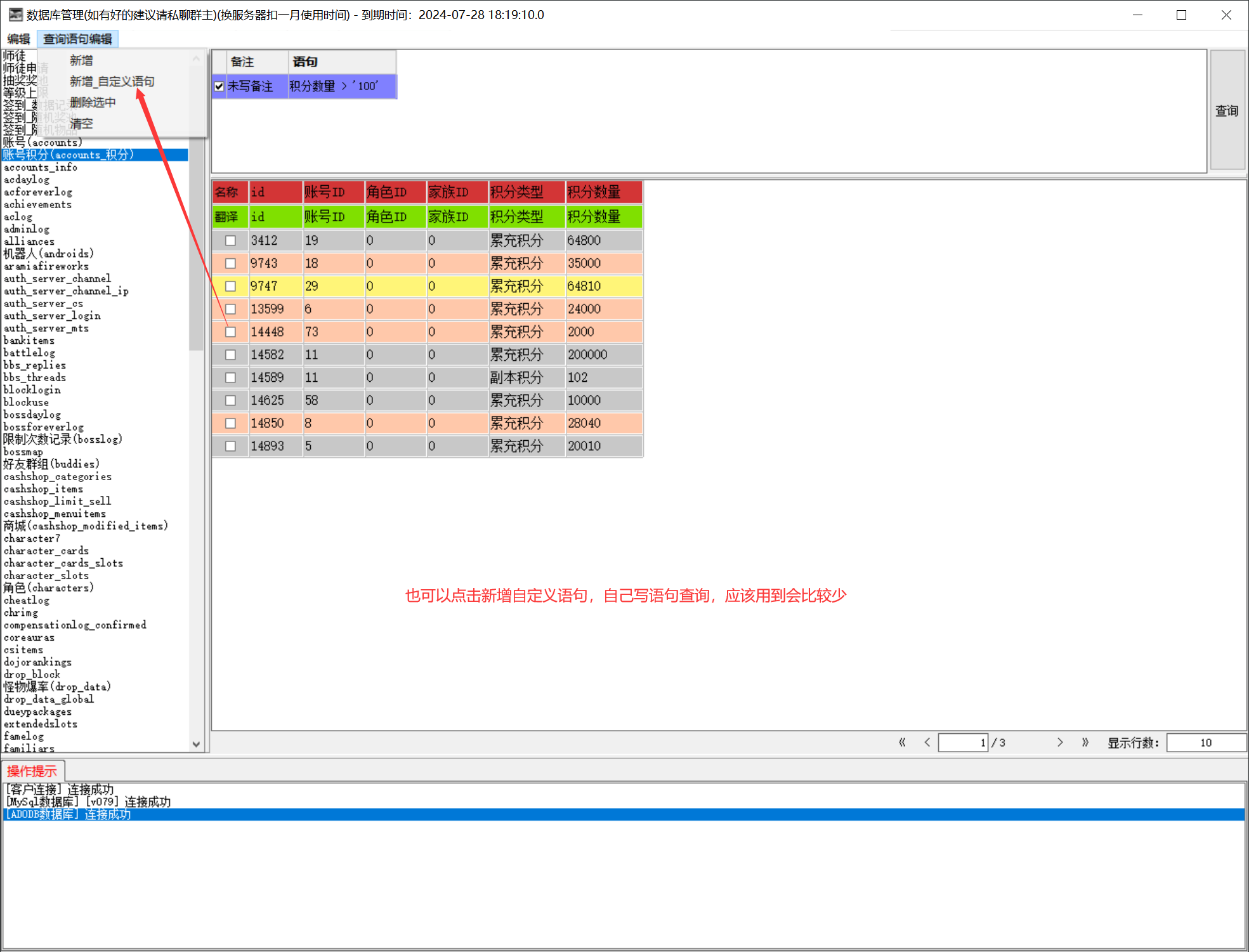Maximize the database manager window
The width and height of the screenshot is (1249, 952).
(x=1181, y=15)
